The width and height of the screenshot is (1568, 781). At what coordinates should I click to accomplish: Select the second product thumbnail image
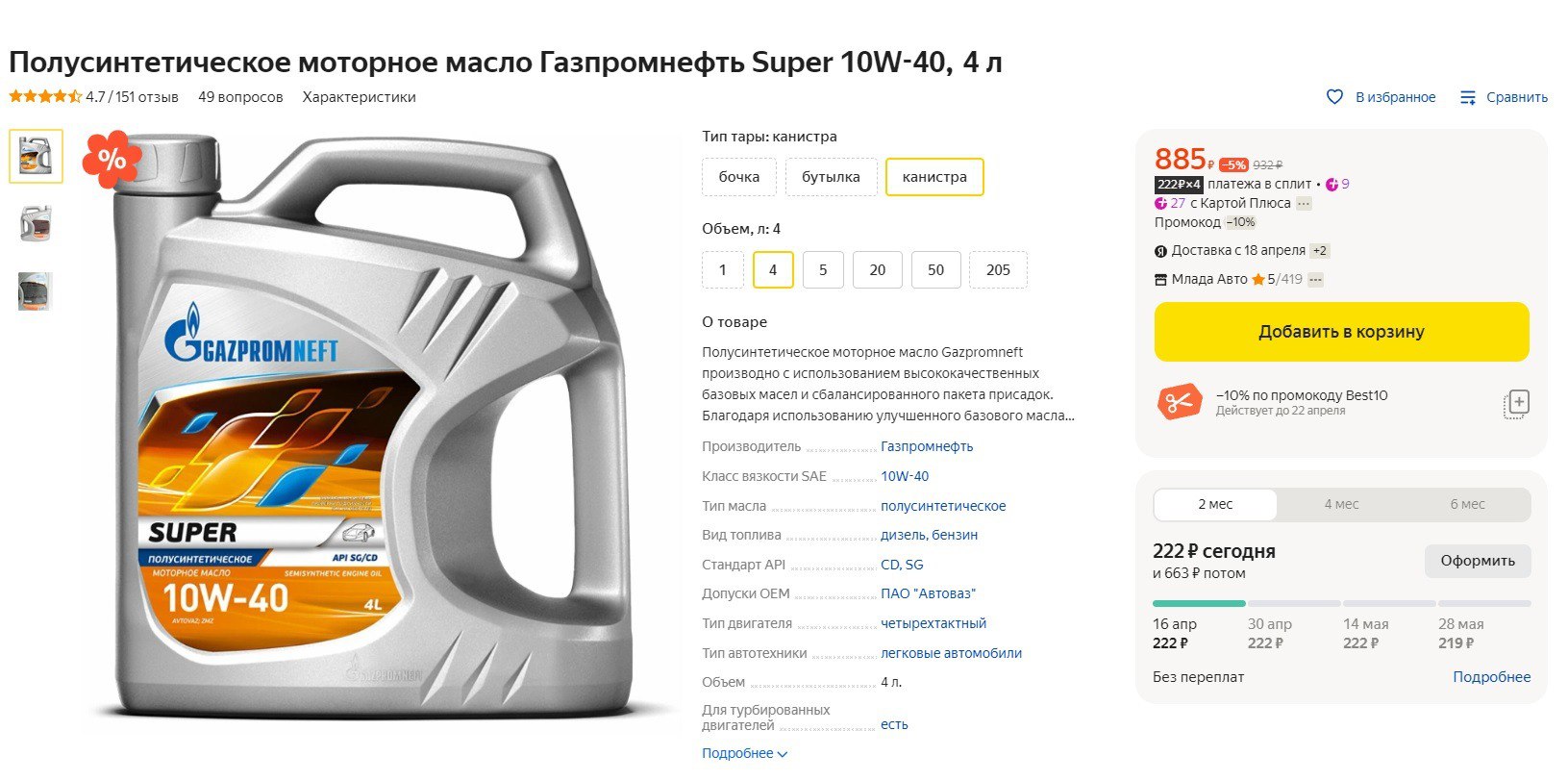point(36,223)
